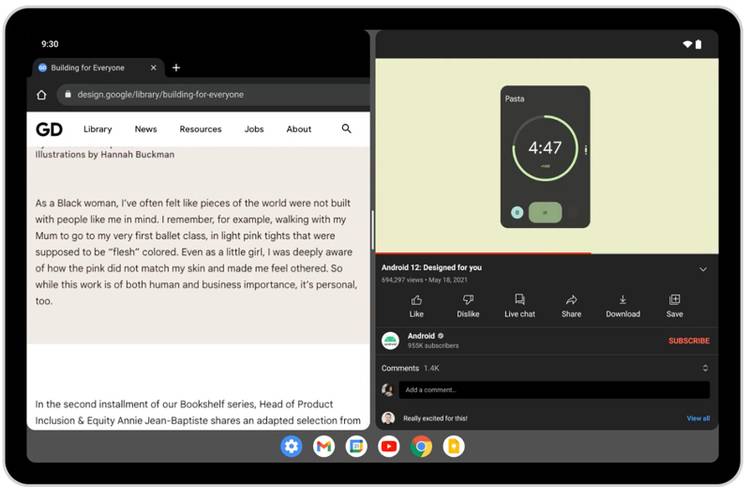Click the Wi-Fi status icon

click(687, 45)
